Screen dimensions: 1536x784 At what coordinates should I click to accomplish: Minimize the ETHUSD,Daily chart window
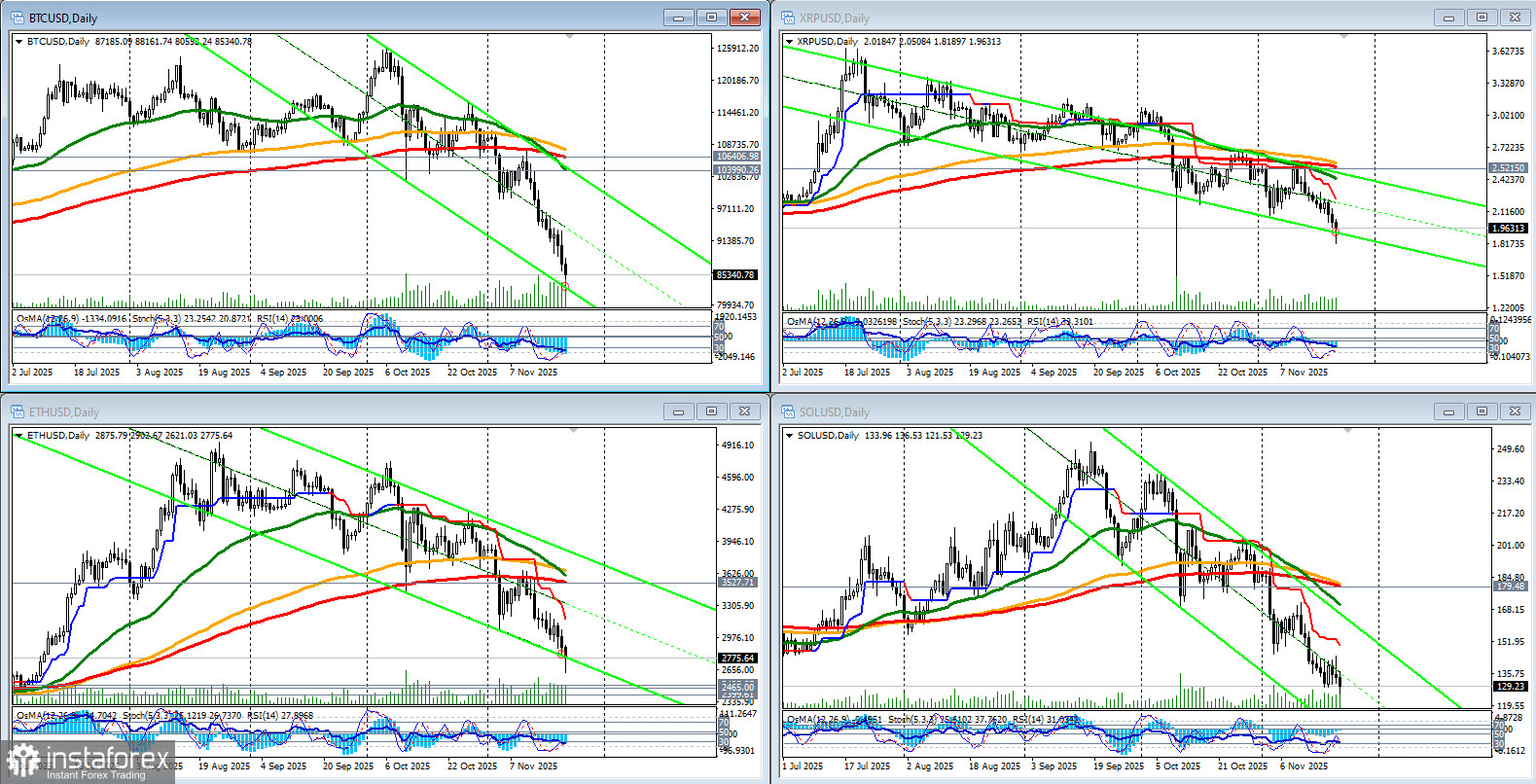[x=679, y=411]
